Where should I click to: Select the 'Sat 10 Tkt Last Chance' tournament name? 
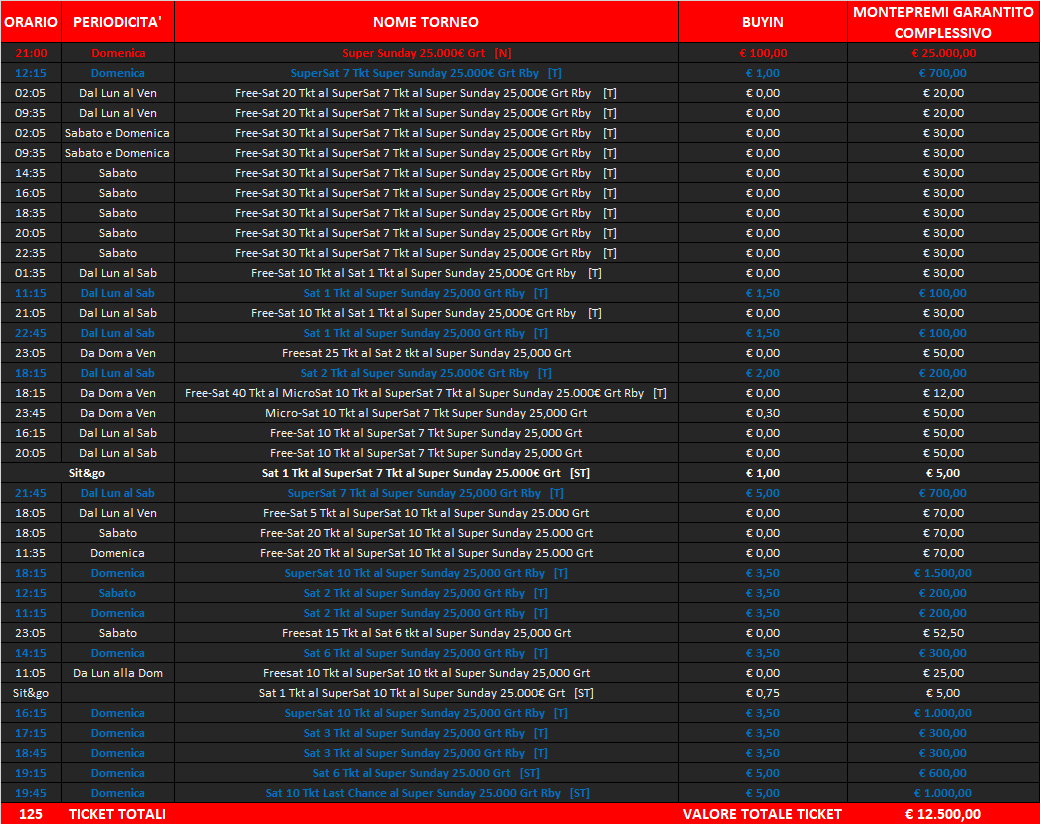[427, 793]
